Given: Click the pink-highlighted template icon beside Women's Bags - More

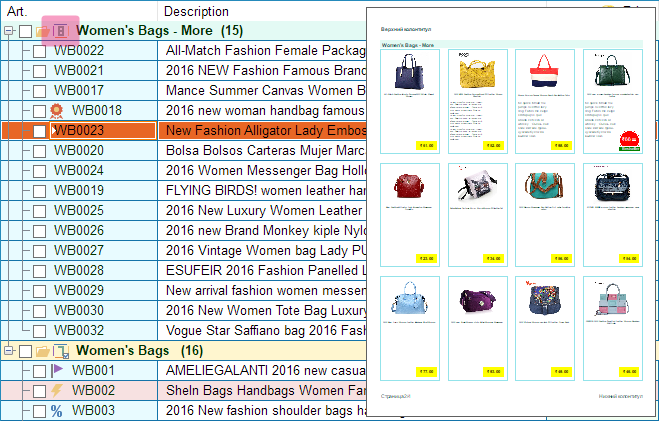Looking at the screenshot, I should click(x=59, y=31).
